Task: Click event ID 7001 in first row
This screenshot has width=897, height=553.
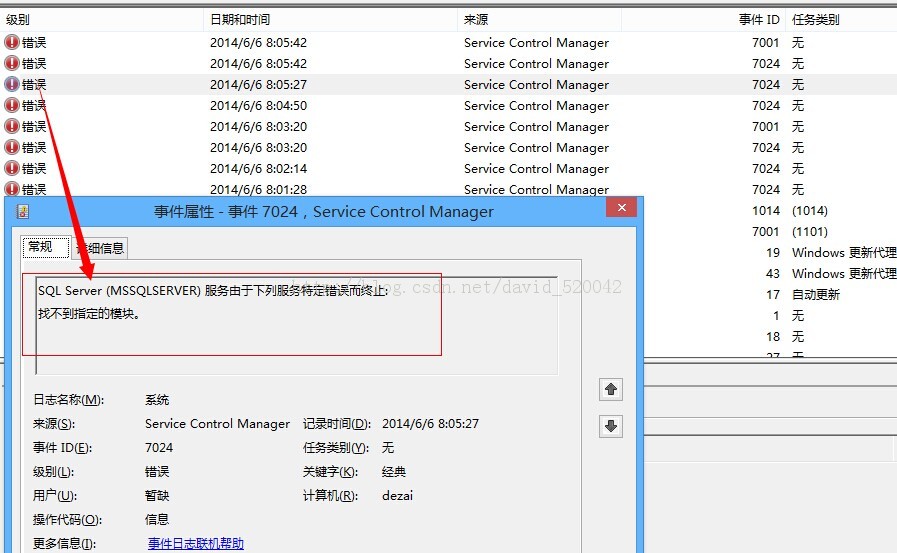Action: pos(766,42)
